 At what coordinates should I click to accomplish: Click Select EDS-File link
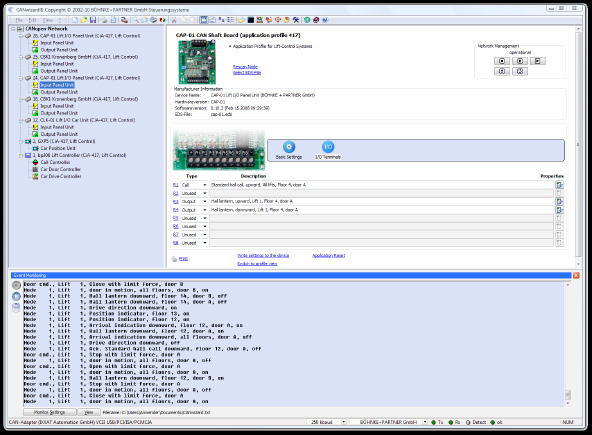click(x=247, y=72)
